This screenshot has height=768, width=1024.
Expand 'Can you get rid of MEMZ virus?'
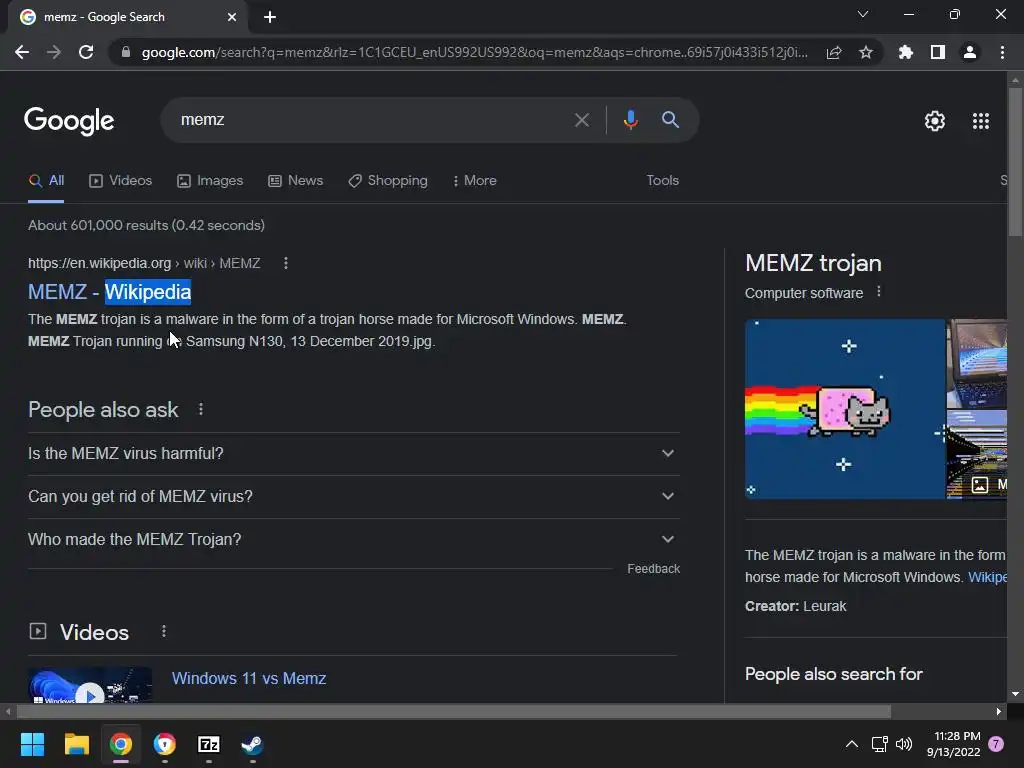click(x=354, y=496)
